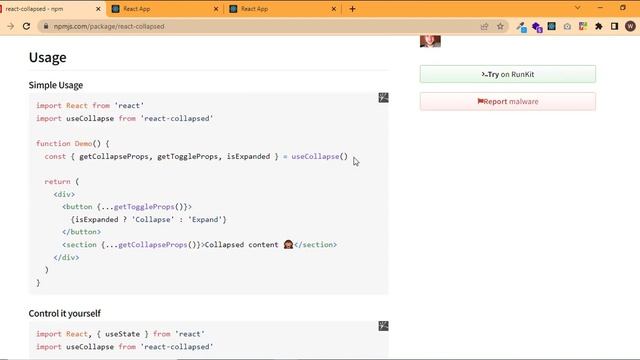Click the browser forward arrow
640x360 pixels.
tap(11, 27)
